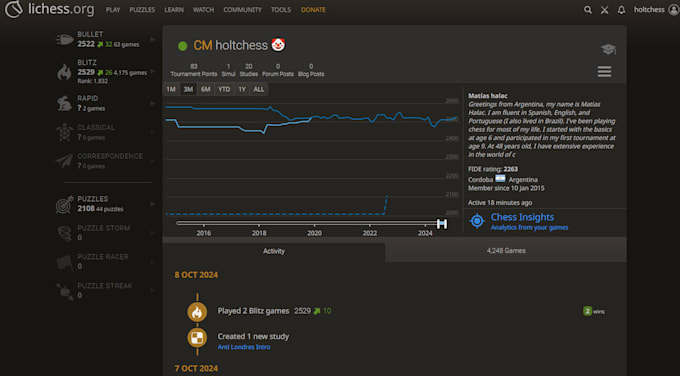The image size is (680, 376).
Task: Click the Puzzle Storm icon
Action: [x=65, y=233]
